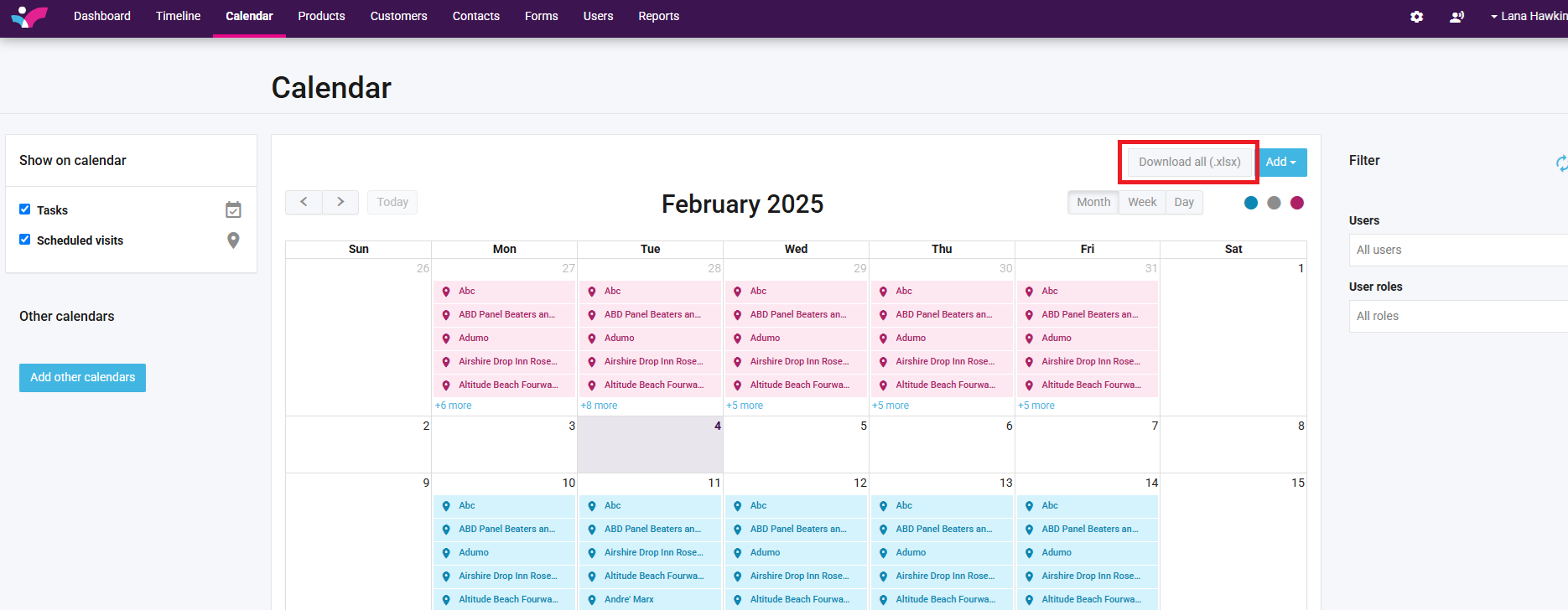This screenshot has width=1568, height=610.
Task: Click Download all (.xlsx) button
Action: tap(1189, 162)
